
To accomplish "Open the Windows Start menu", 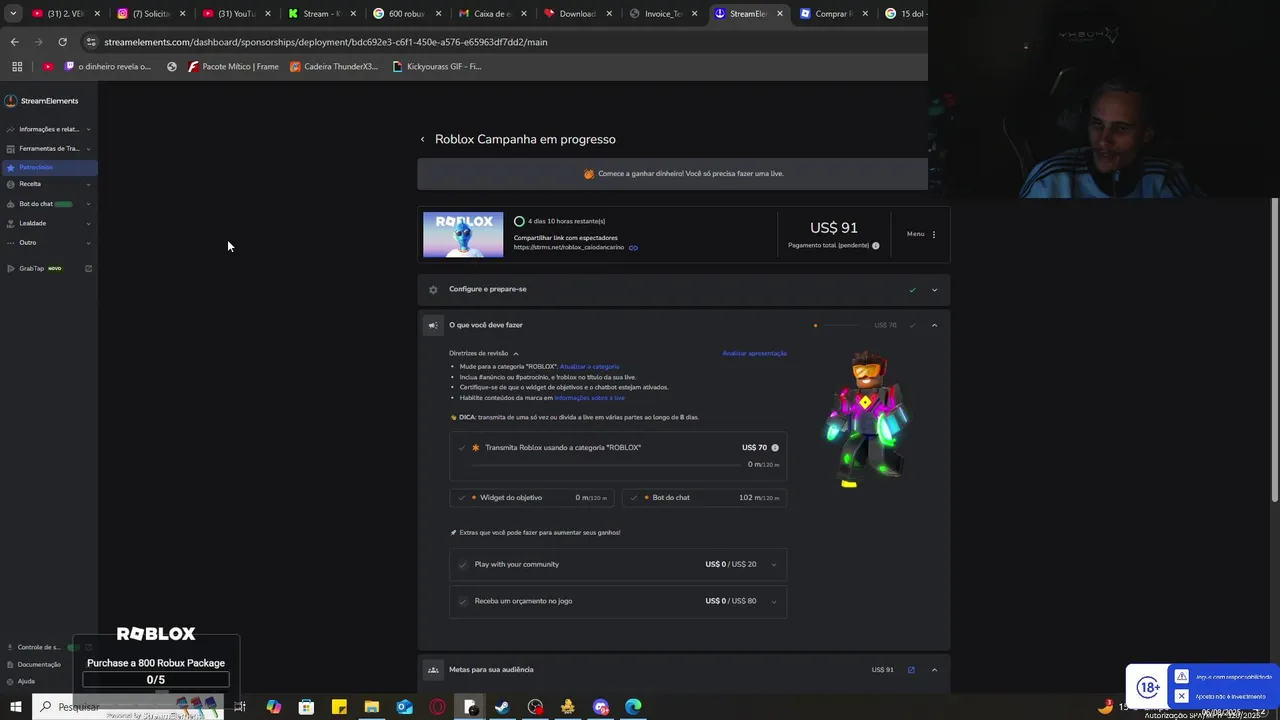I will click(x=15, y=707).
